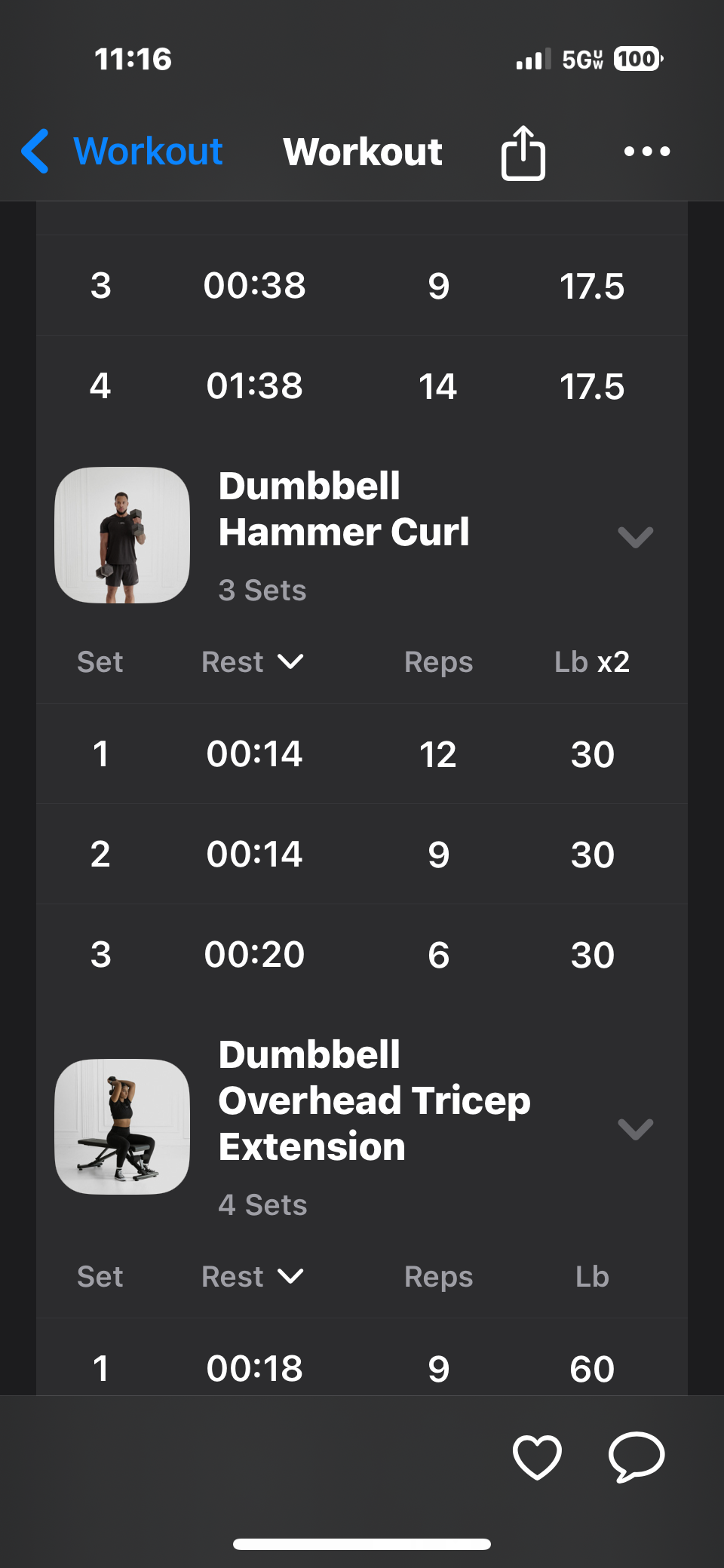
Task: Open Rest dropdown under Hammer Curl
Action: point(253,662)
